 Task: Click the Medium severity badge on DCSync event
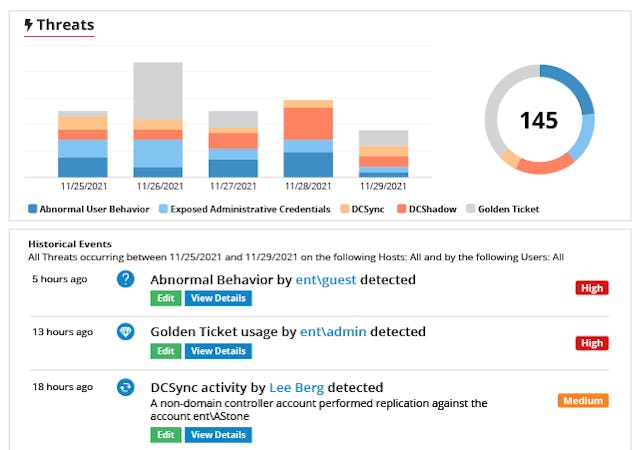click(x=582, y=401)
